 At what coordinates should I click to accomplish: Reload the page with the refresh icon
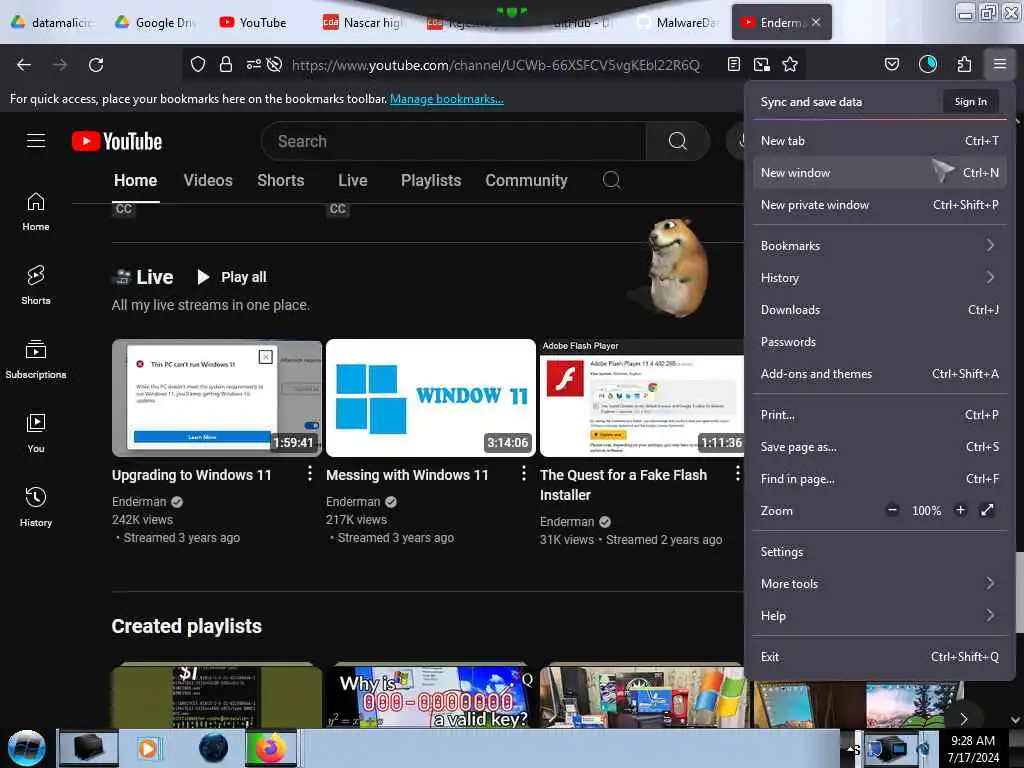tap(96, 65)
